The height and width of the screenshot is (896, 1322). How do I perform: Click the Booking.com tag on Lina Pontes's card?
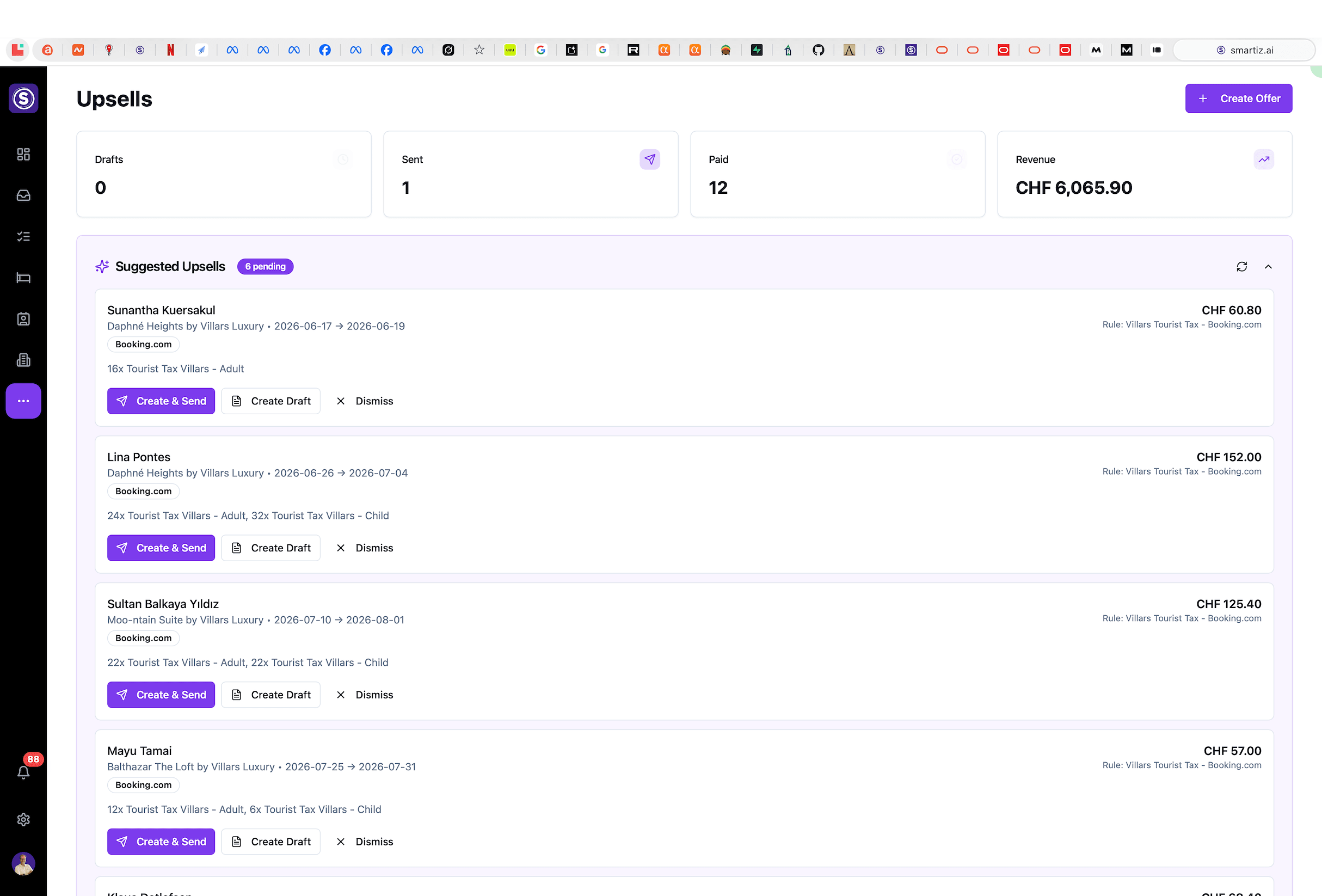(x=143, y=491)
